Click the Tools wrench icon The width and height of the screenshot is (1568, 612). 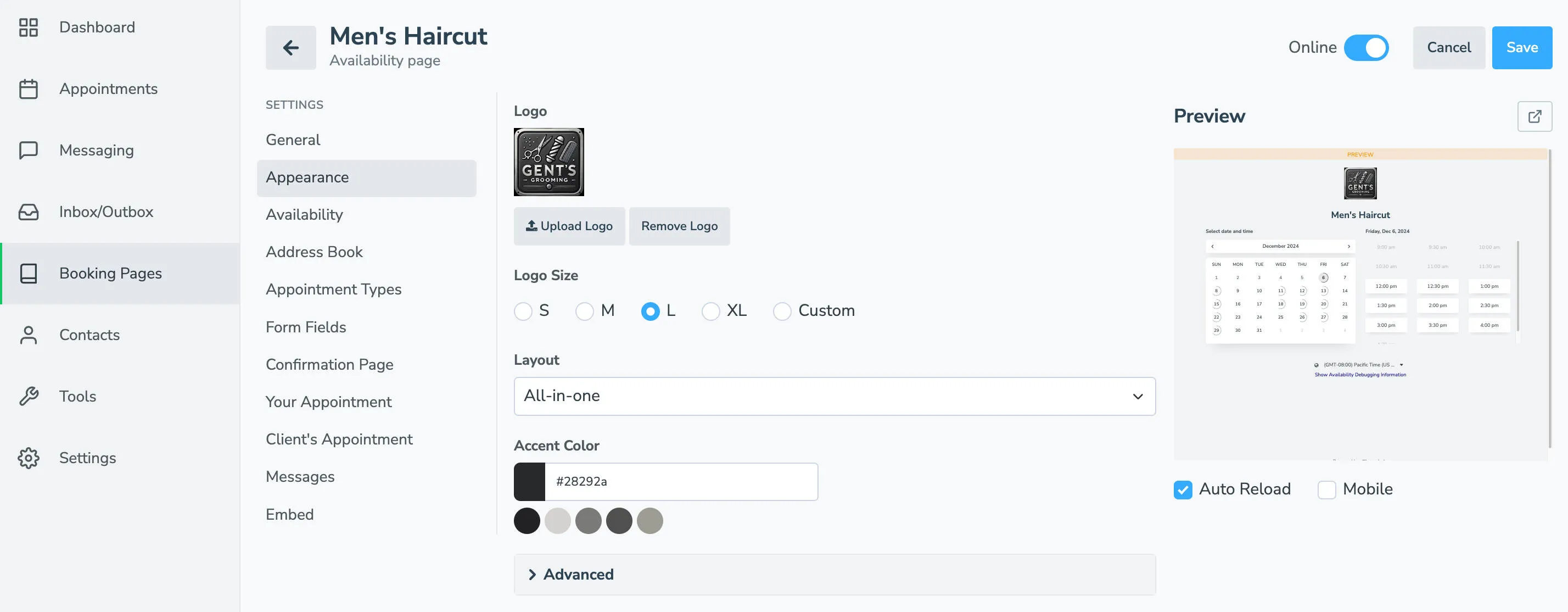tap(28, 396)
